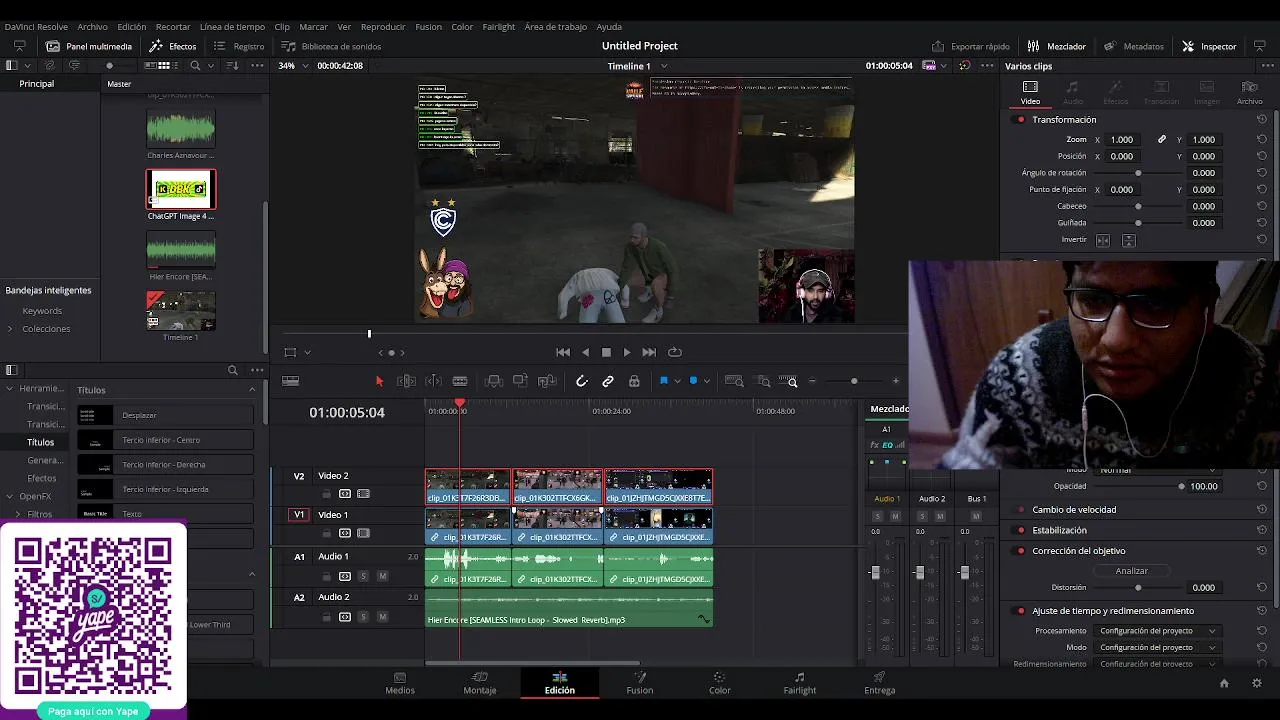
Task: Toggle the Mezclador panel button
Action: (1056, 46)
